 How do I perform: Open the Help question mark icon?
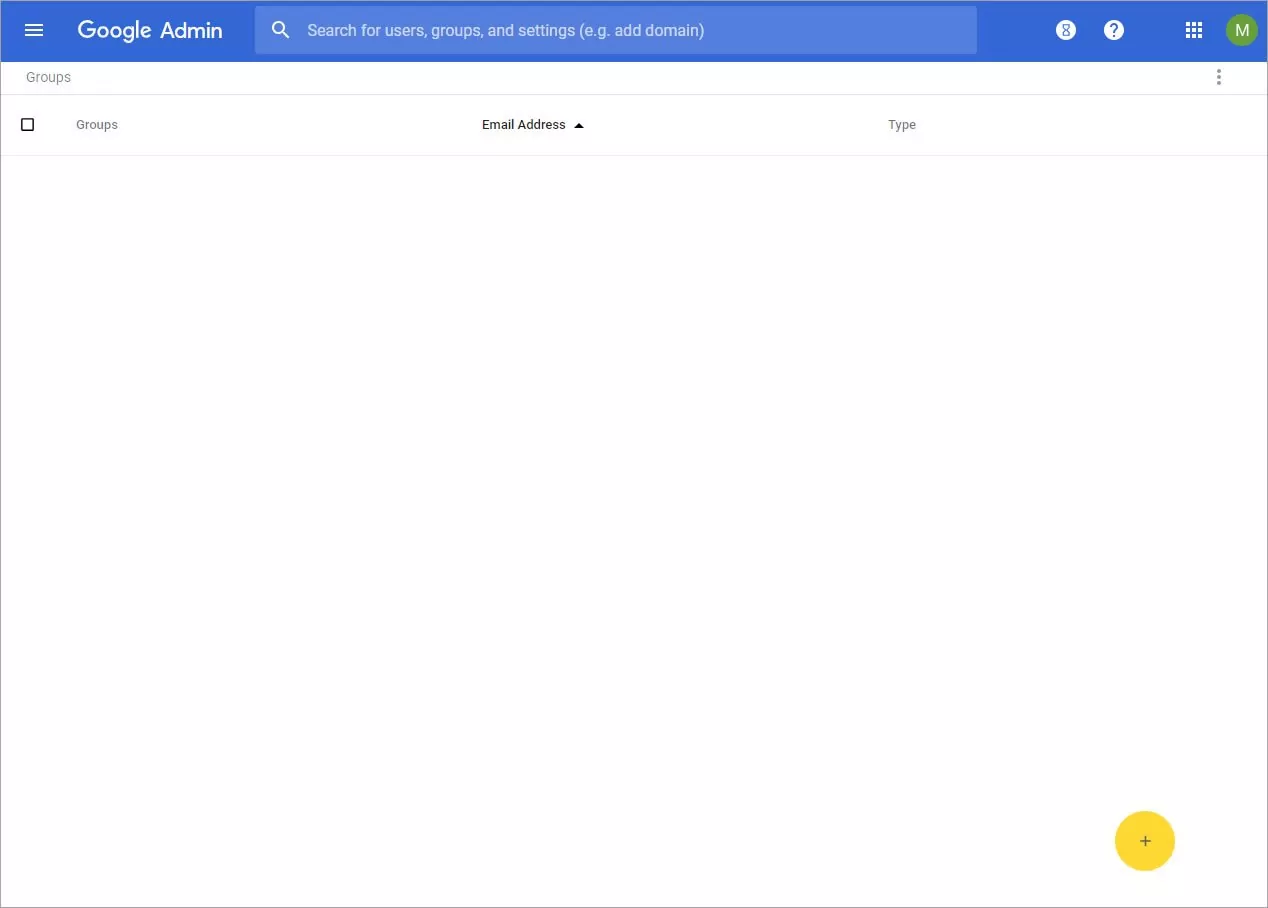(1114, 30)
